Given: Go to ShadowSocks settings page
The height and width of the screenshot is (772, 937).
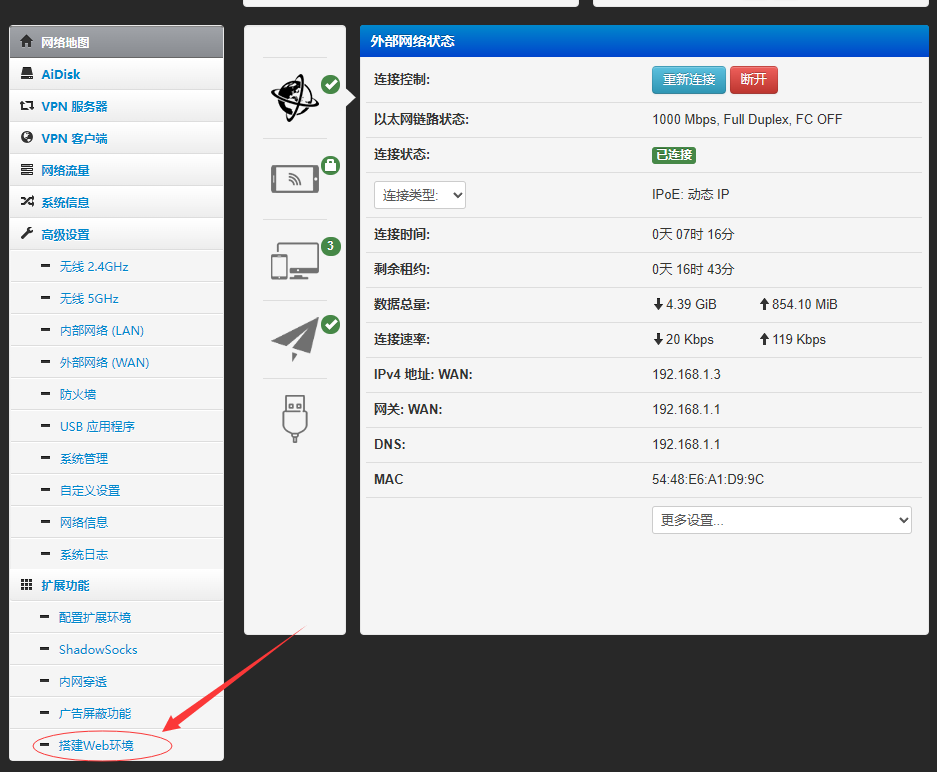Looking at the screenshot, I should pos(98,649).
